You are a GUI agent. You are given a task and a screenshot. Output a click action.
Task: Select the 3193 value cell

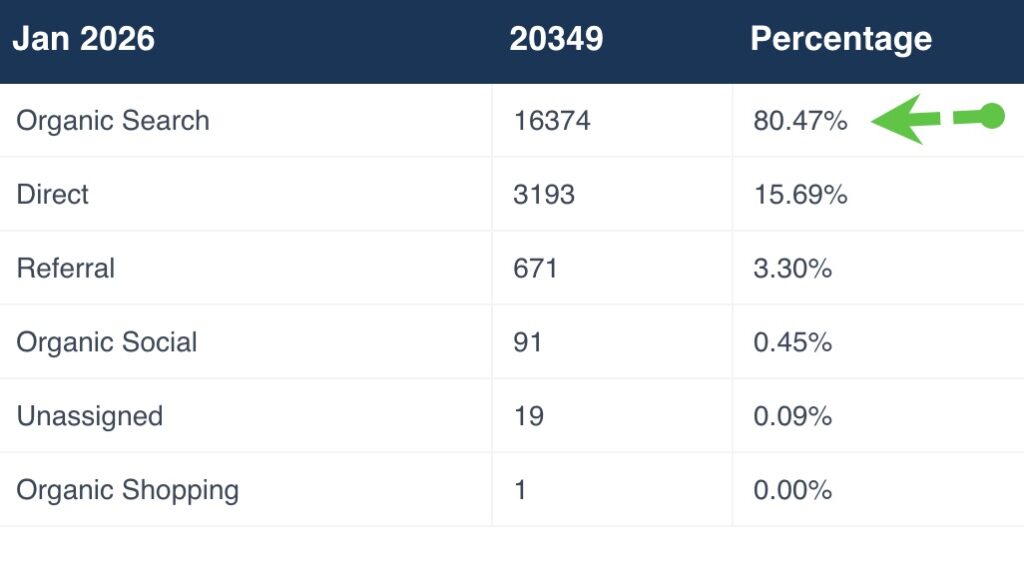[544, 194]
